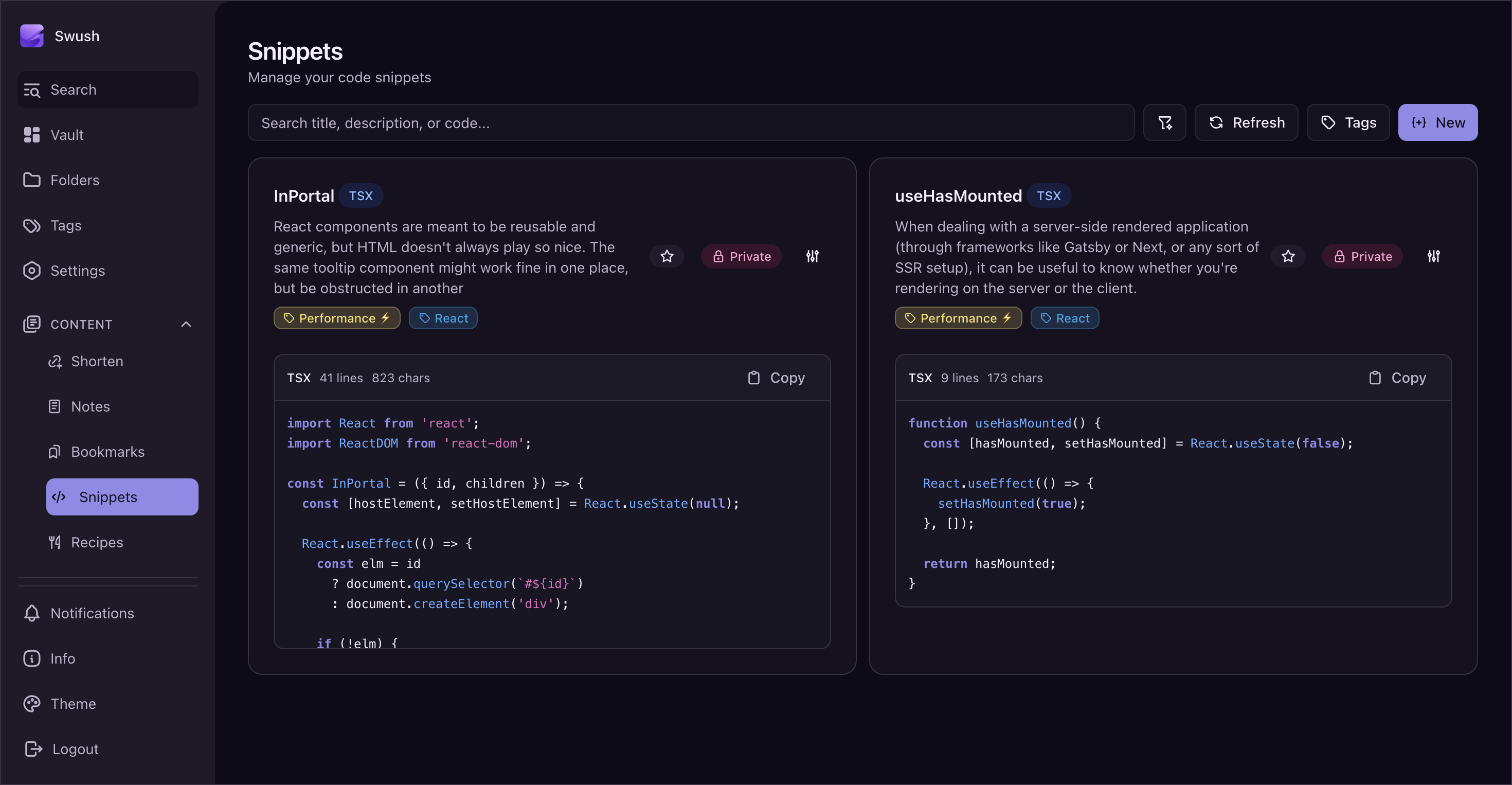This screenshot has width=1512, height=785.
Task: Click the Tags icon in sidebar
Action: click(x=32, y=225)
